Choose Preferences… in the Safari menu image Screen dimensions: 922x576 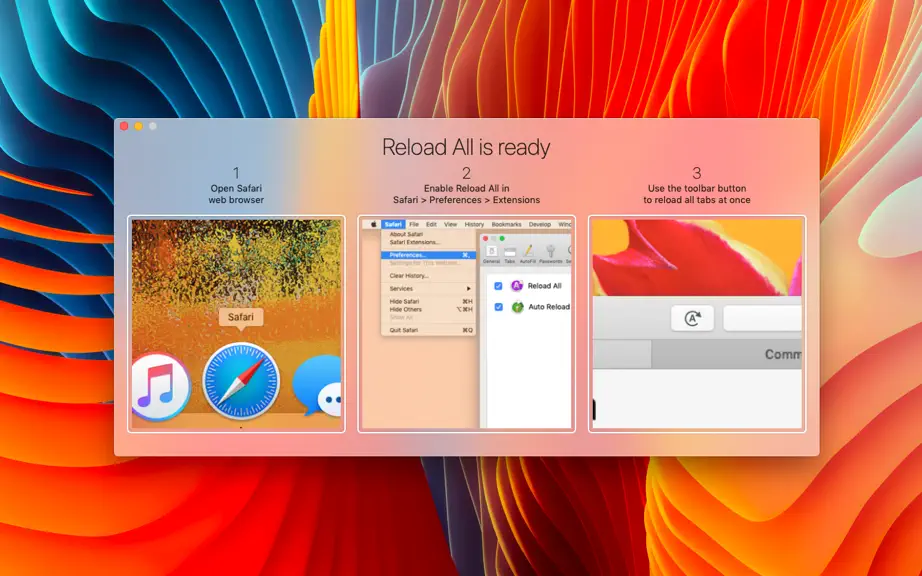[x=429, y=255]
